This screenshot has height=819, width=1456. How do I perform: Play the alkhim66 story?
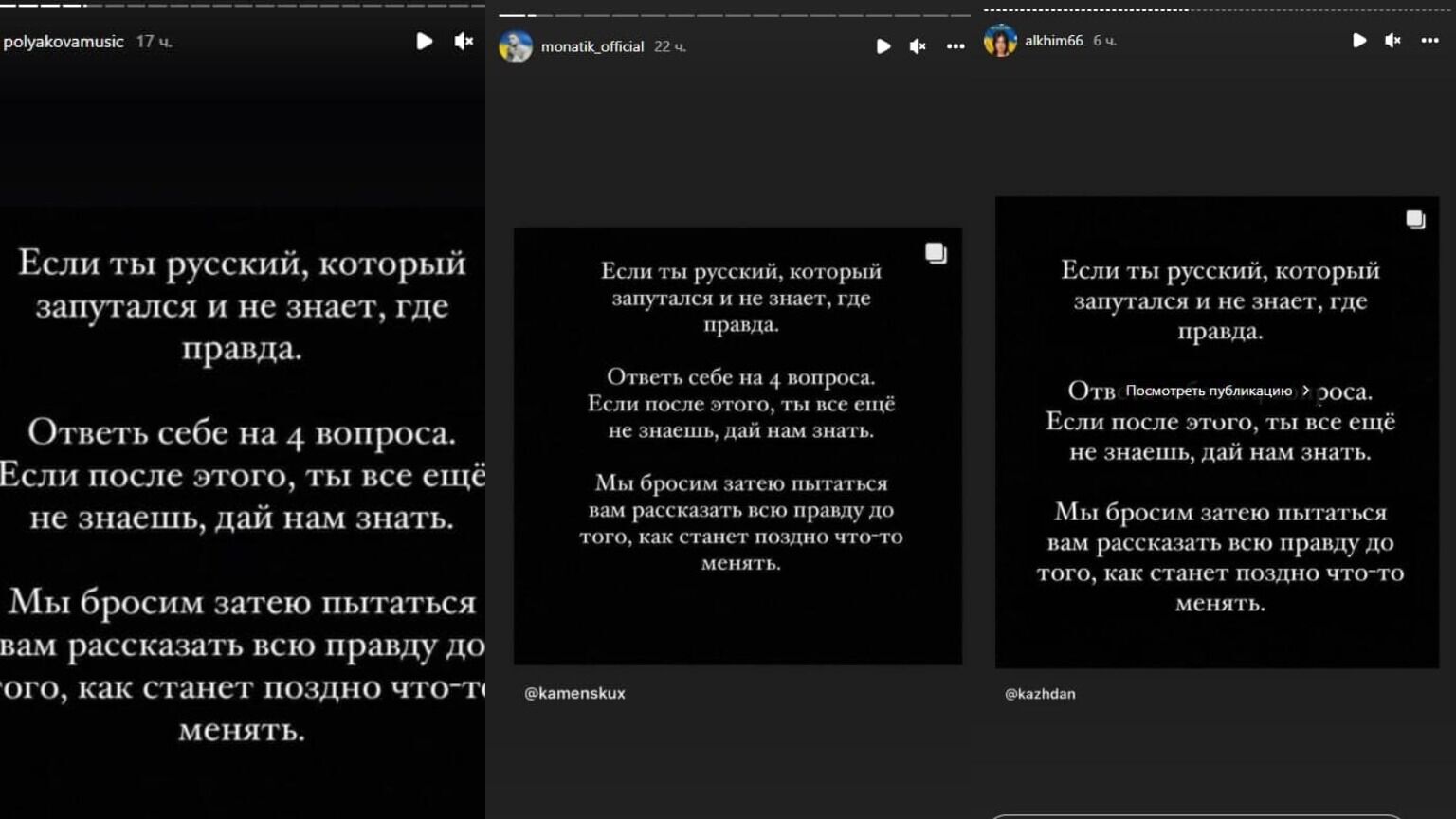click(x=1359, y=40)
